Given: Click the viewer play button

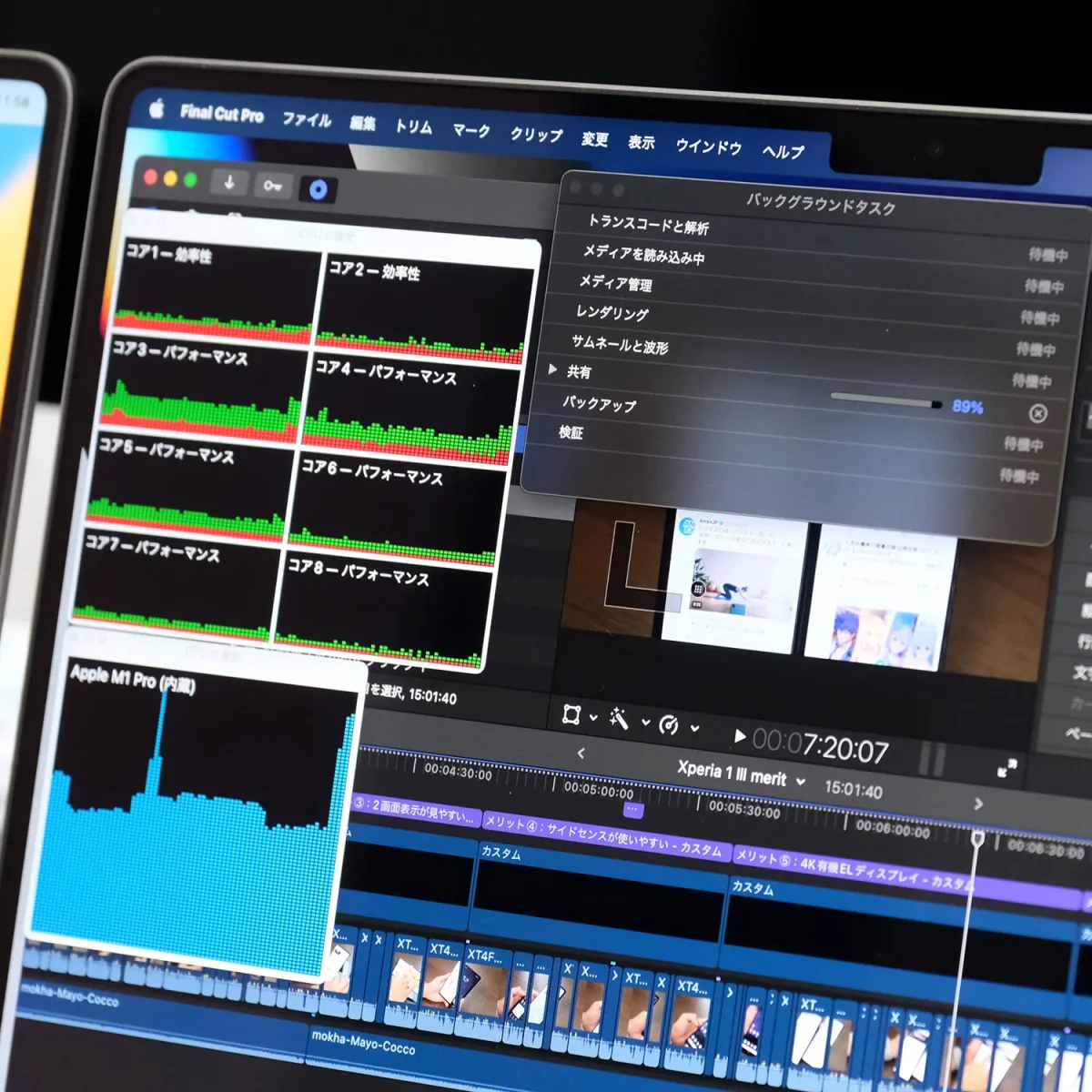Looking at the screenshot, I should tap(740, 736).
